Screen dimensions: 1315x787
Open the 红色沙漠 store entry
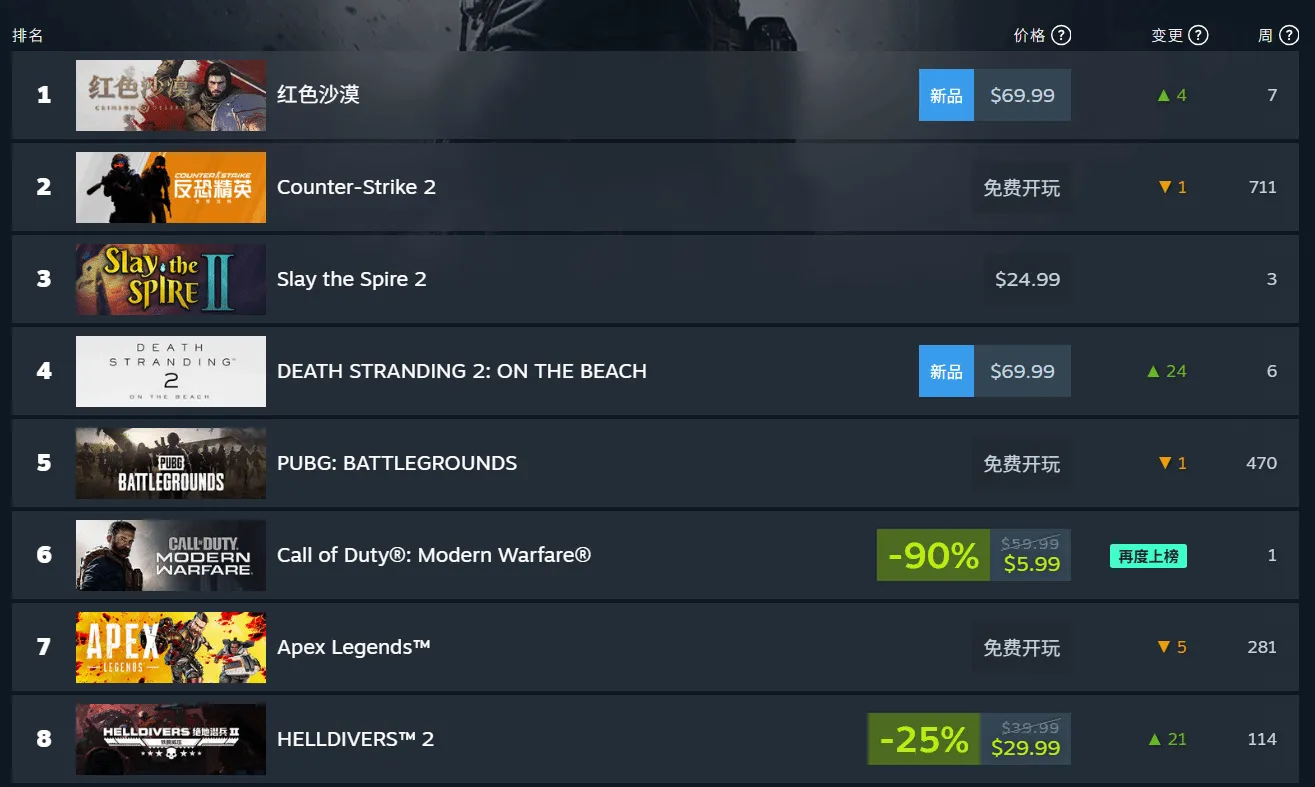click(x=319, y=94)
